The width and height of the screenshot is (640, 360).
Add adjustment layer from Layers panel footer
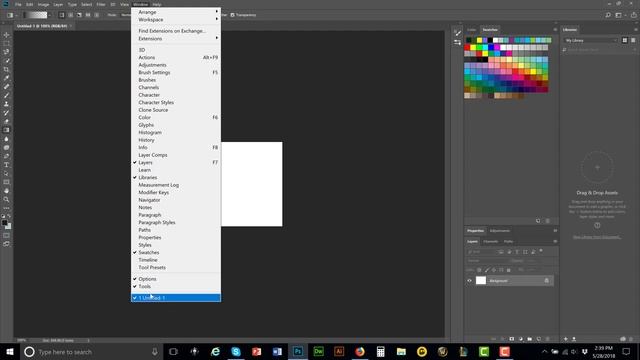pyautogui.click(x=521, y=339)
